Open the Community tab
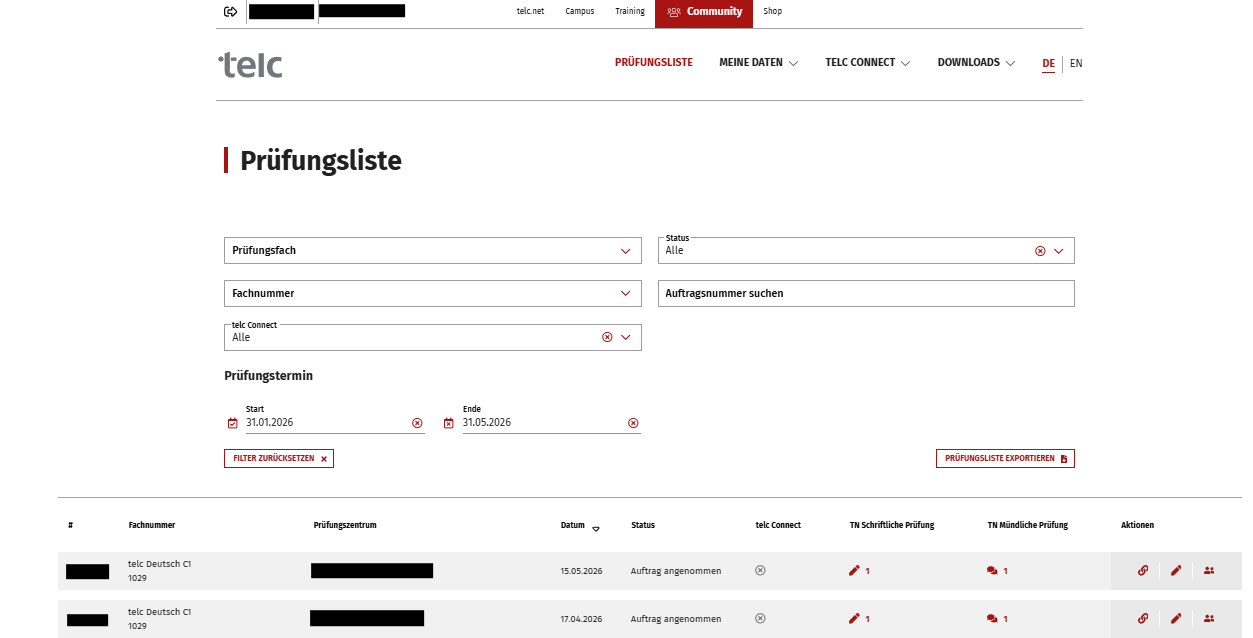1253x638 pixels. [704, 12]
